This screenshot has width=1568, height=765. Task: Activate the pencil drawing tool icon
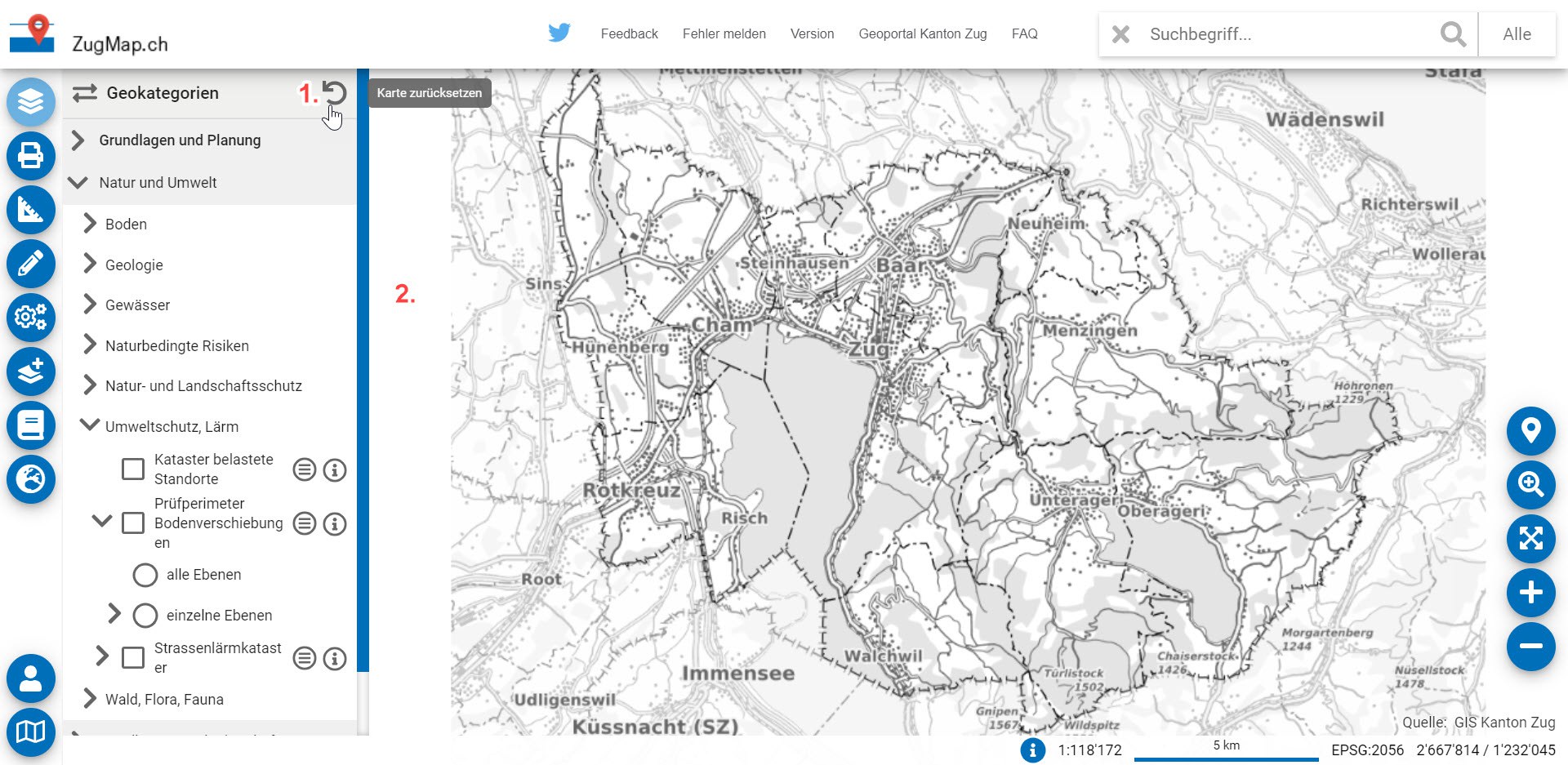pos(31,264)
